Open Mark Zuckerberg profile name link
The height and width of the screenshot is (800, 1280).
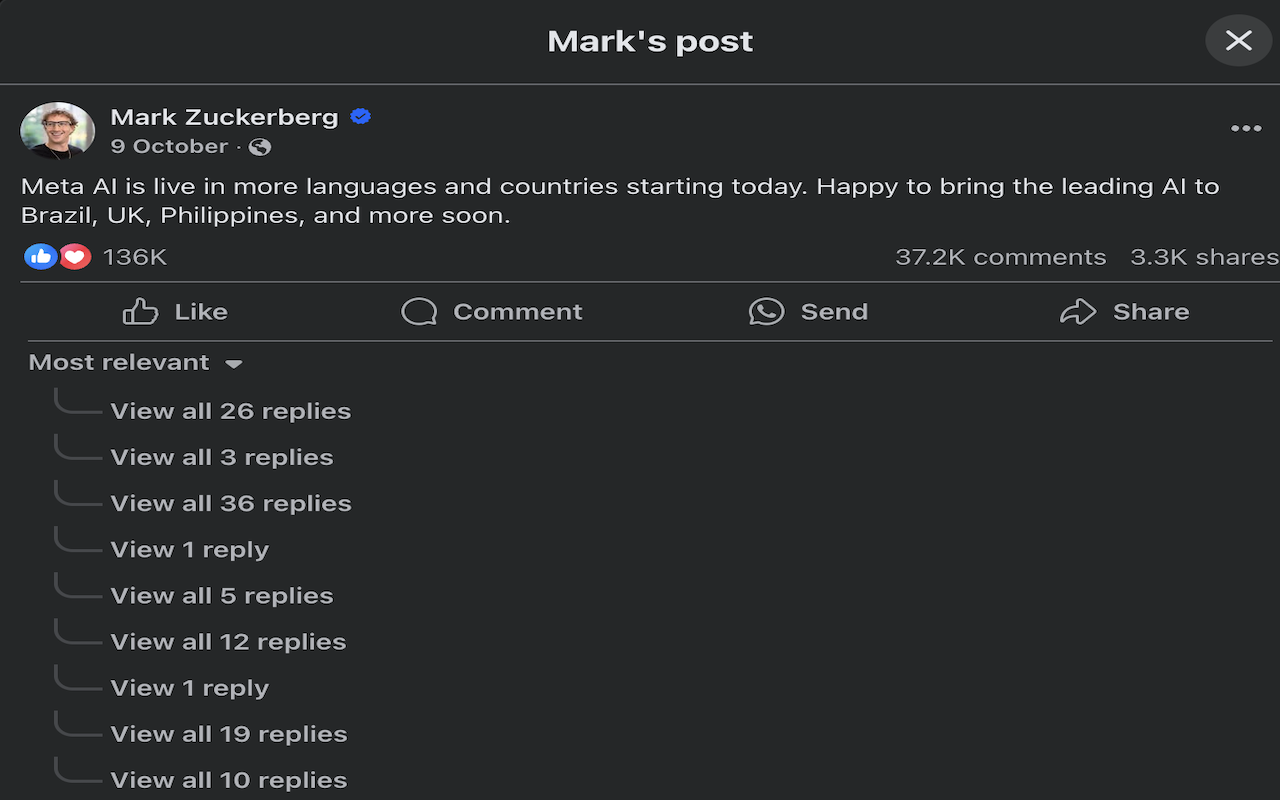tap(224, 117)
